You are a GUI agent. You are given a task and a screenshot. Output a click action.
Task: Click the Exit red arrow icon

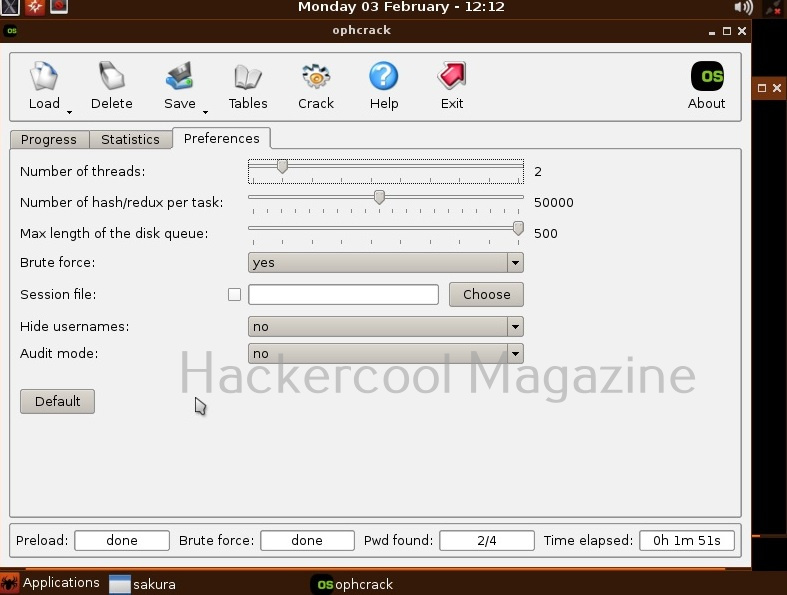coord(452,76)
